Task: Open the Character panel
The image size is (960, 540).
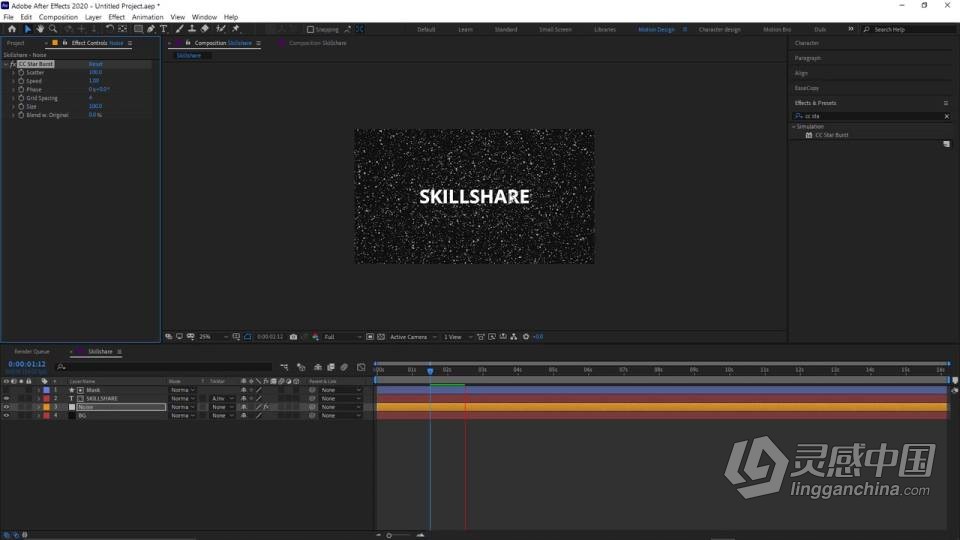Action: (x=806, y=43)
